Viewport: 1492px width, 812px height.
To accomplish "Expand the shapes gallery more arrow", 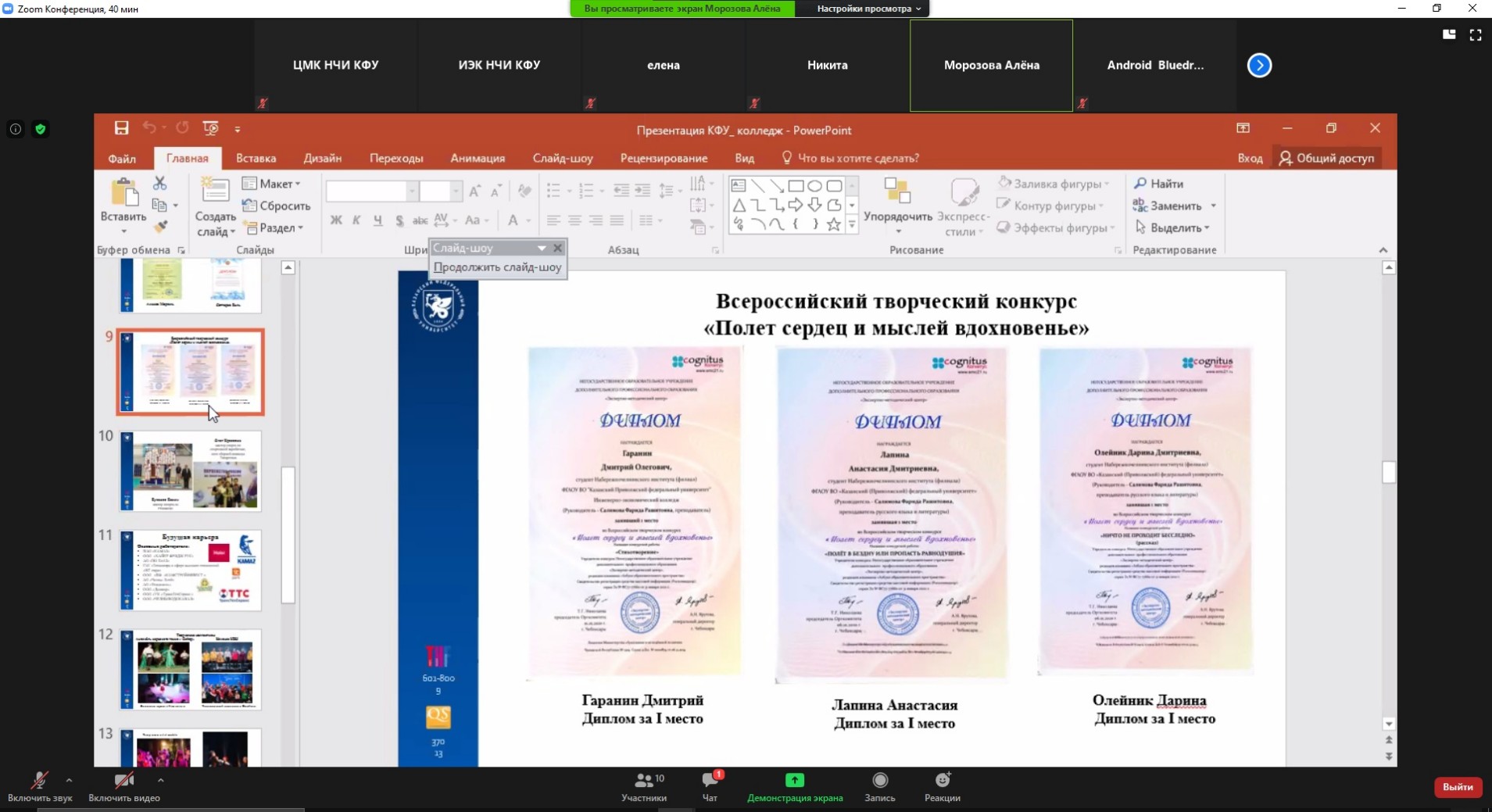I will point(852,225).
